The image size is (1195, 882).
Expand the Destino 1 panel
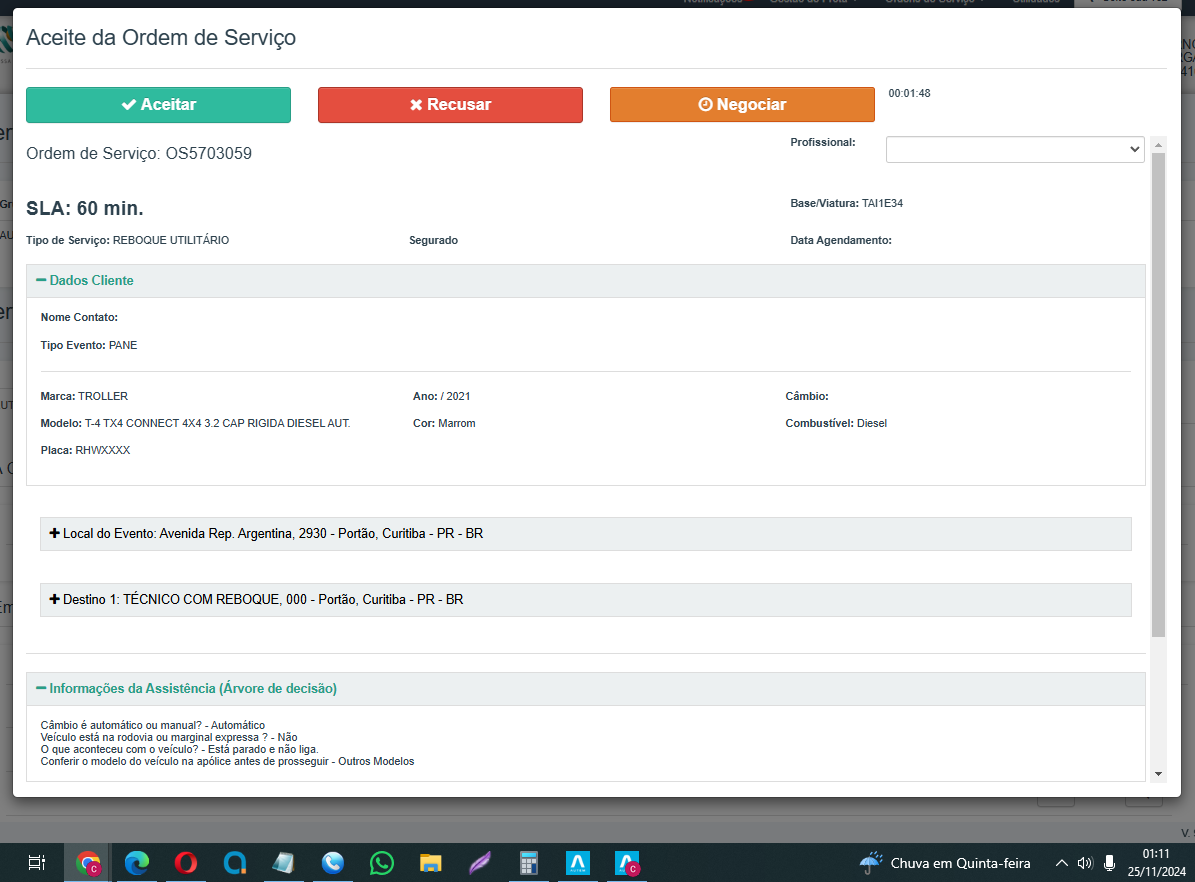257,600
